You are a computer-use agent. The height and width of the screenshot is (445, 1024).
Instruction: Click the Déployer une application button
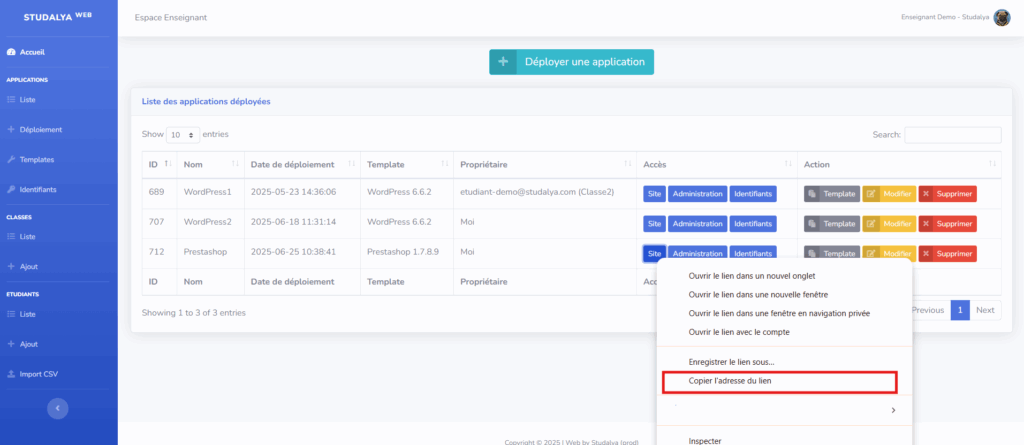click(x=571, y=62)
